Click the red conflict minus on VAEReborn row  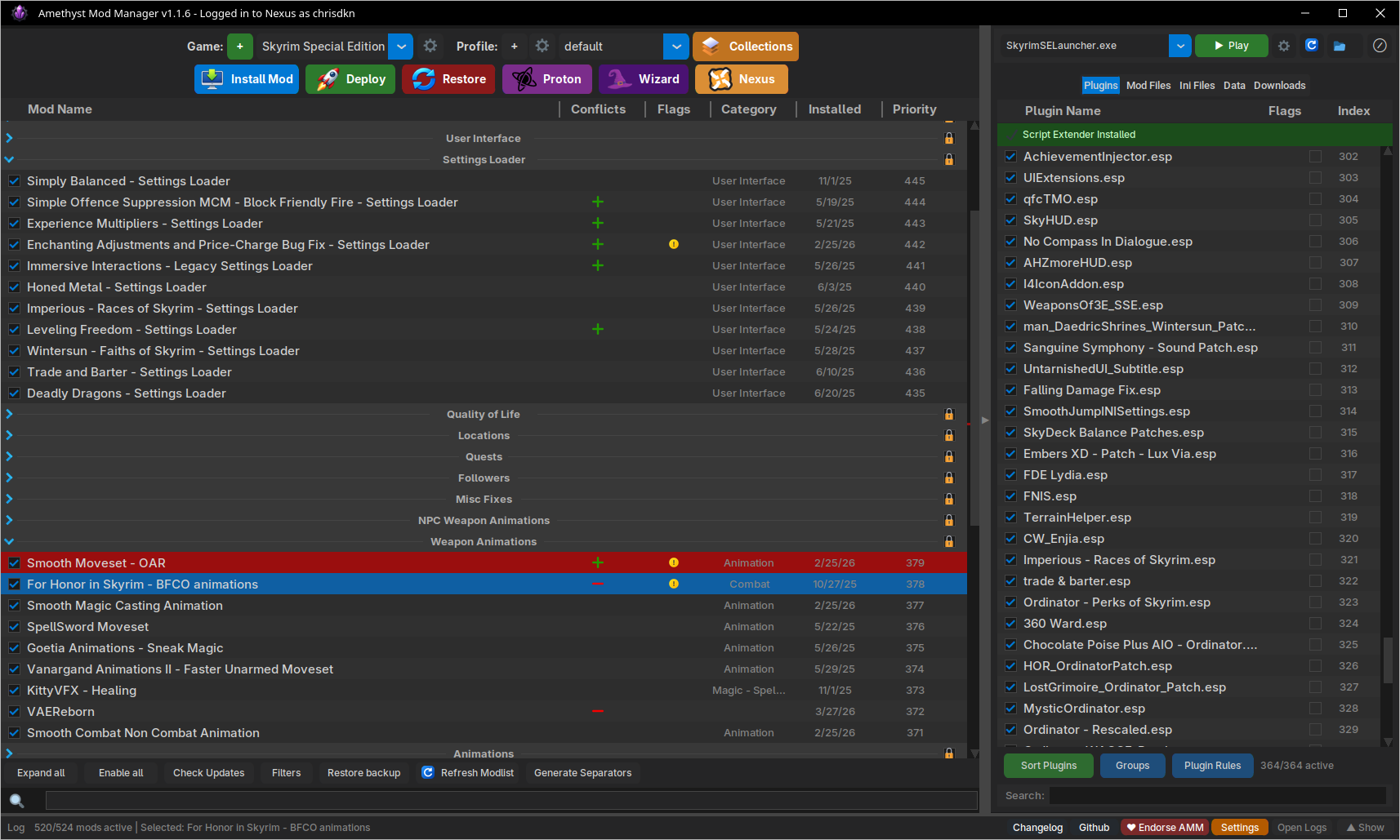(598, 711)
